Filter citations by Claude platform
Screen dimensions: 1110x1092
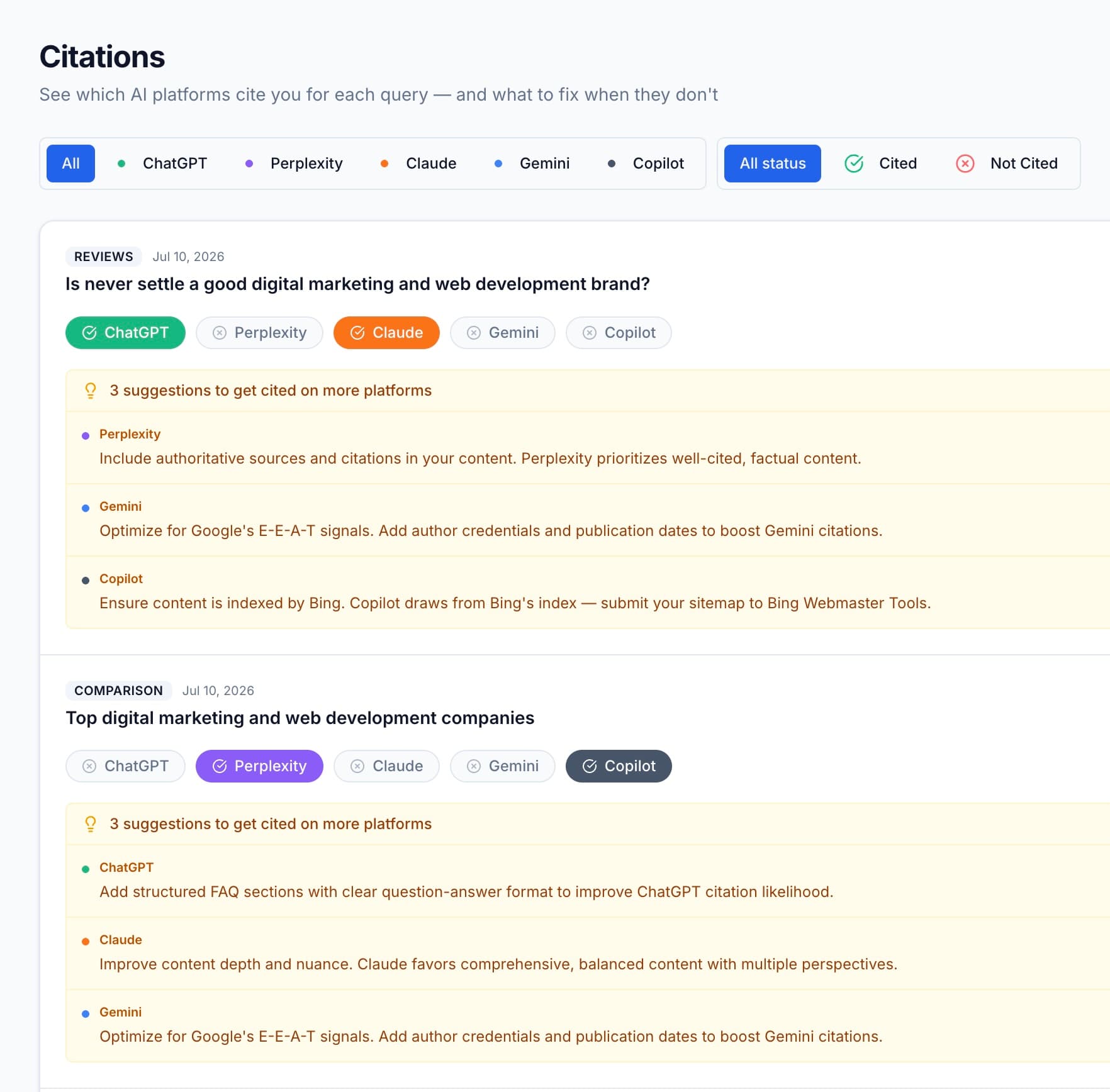418,164
